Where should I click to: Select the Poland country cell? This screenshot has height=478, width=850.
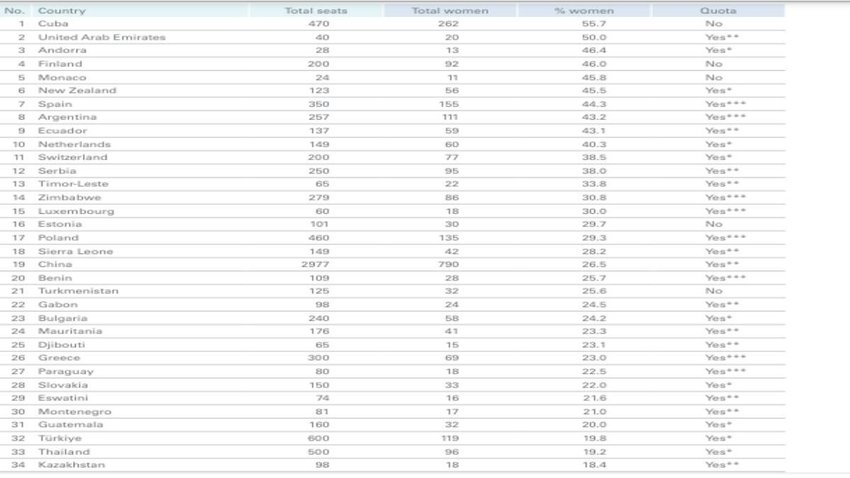58,237
